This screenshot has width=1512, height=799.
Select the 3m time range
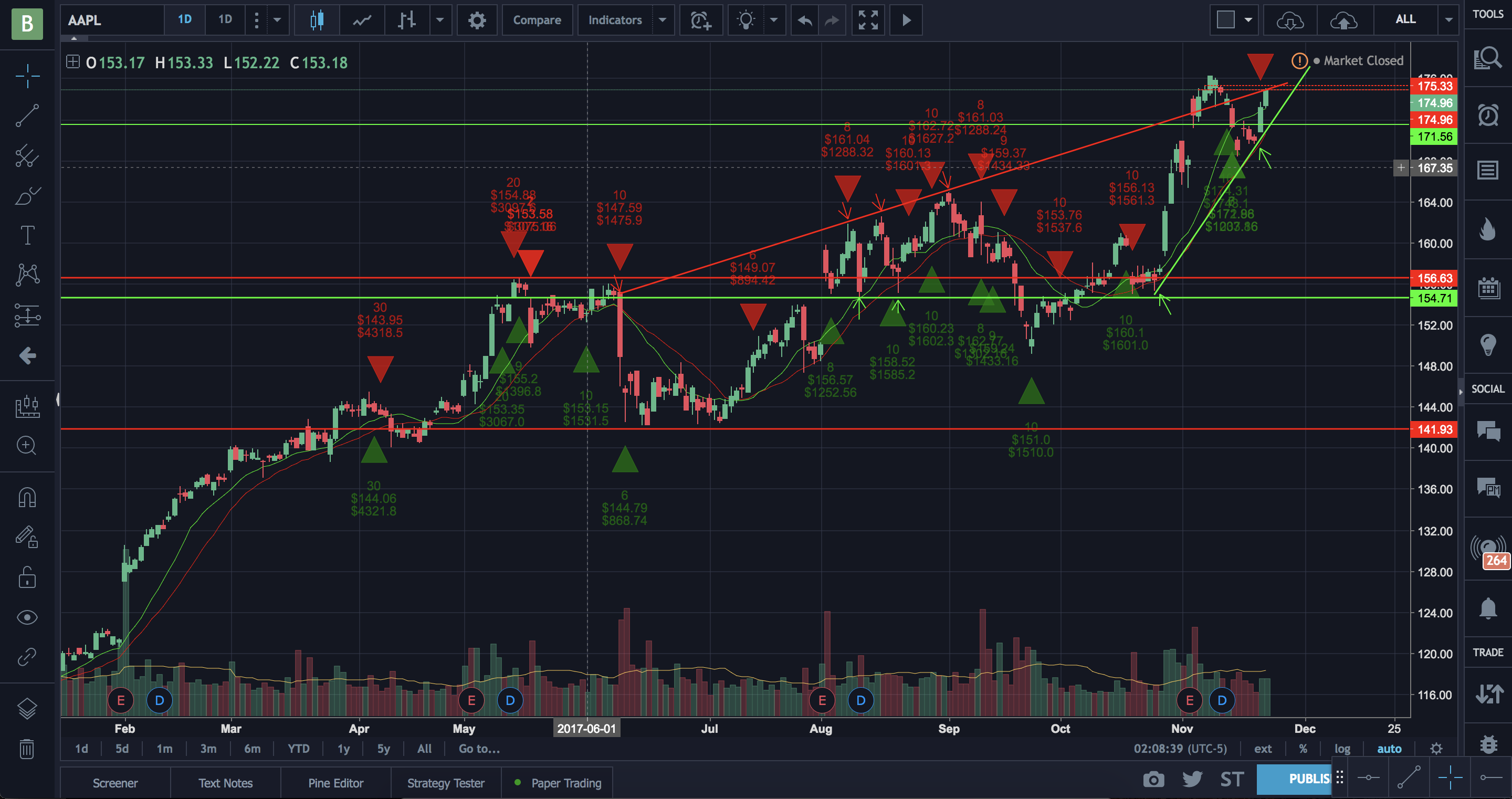(208, 749)
